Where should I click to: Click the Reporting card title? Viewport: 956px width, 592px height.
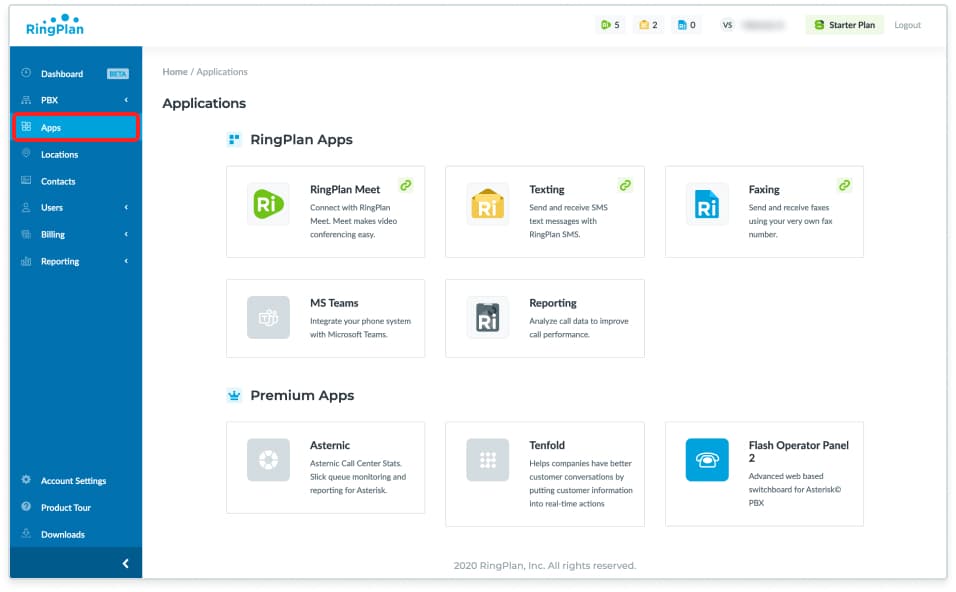tap(552, 303)
